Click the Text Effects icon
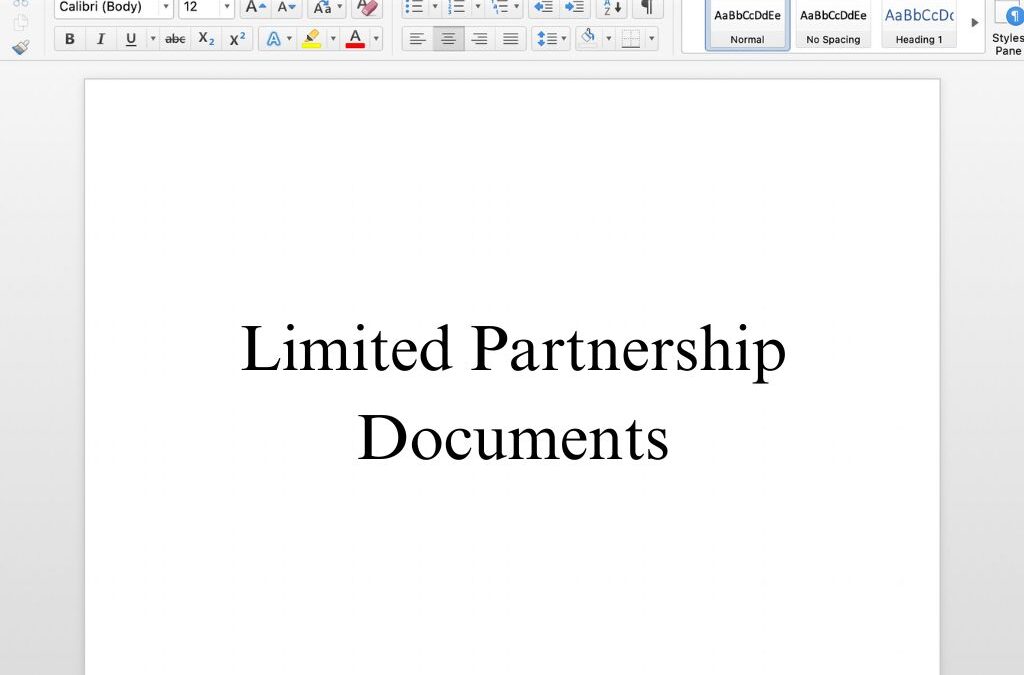Screen dimensions: 1024x675 pyautogui.click(x=274, y=39)
